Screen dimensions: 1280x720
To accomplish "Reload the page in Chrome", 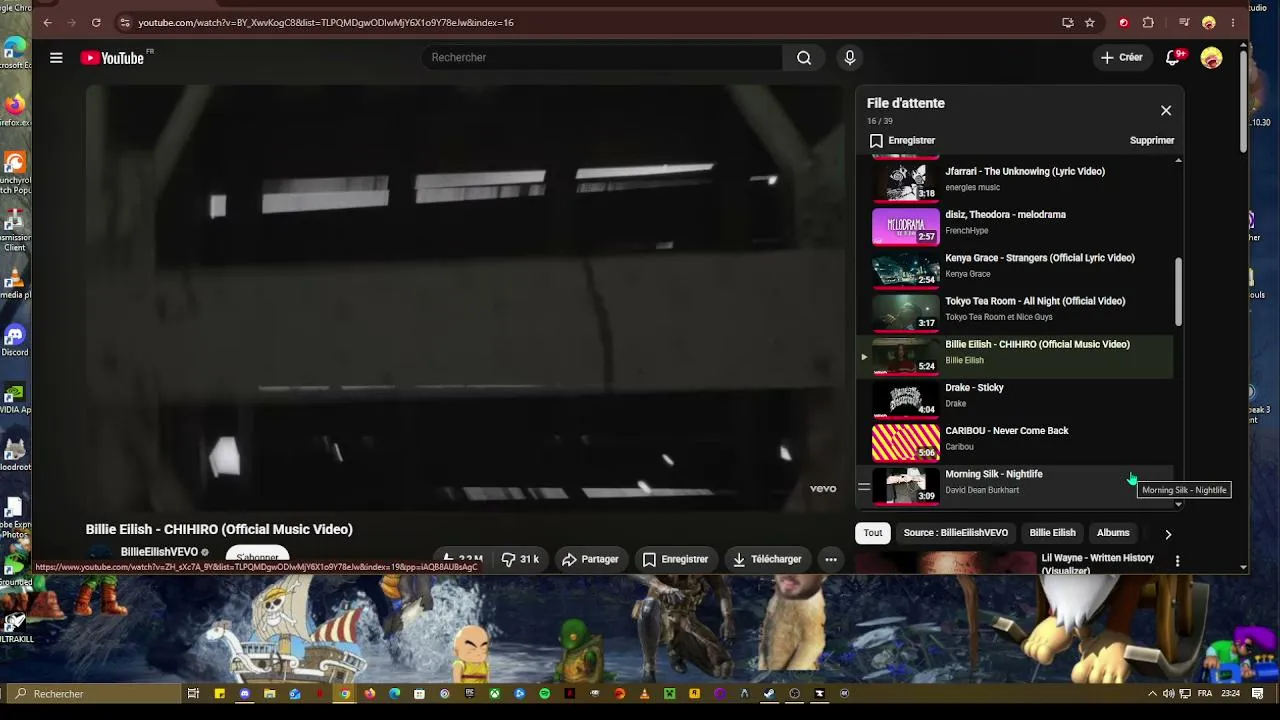I will click(96, 22).
